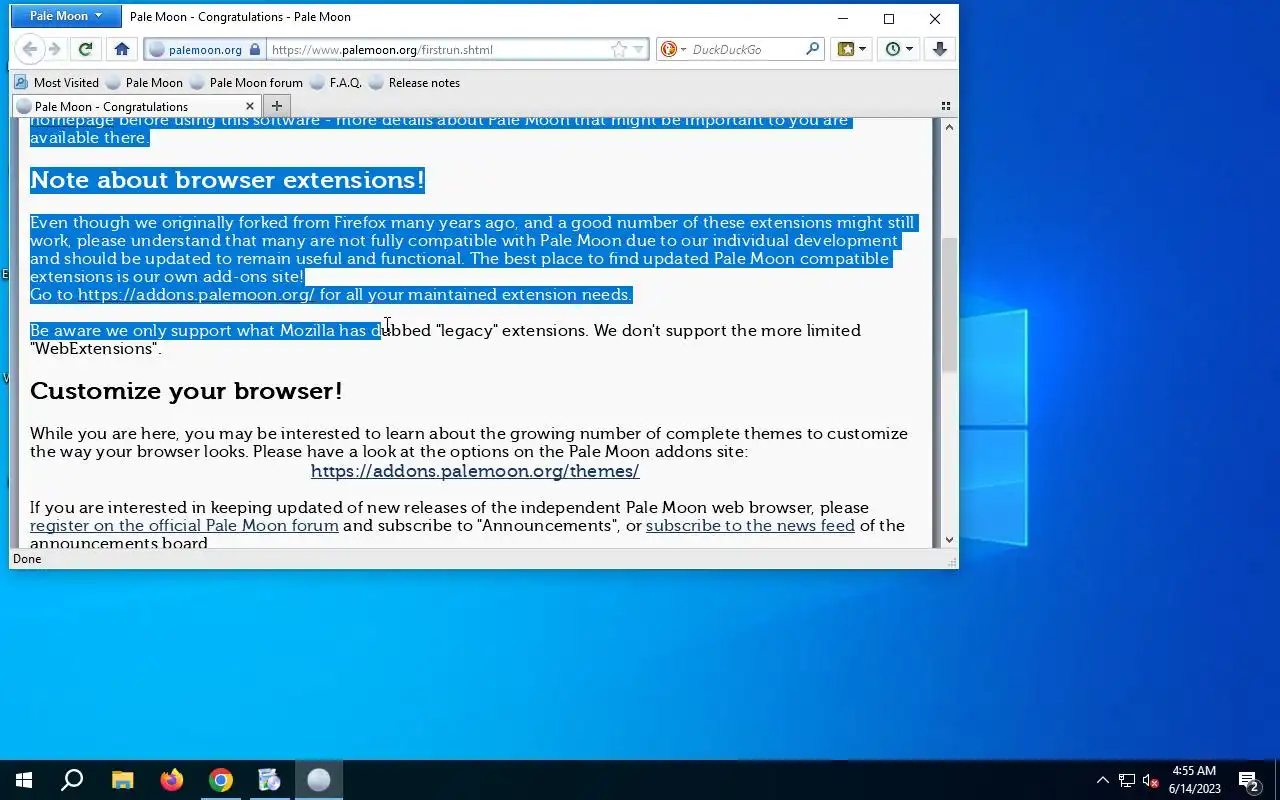Open the DuckDuckGo search engine selector
The image size is (1280, 800).
coord(674,49)
